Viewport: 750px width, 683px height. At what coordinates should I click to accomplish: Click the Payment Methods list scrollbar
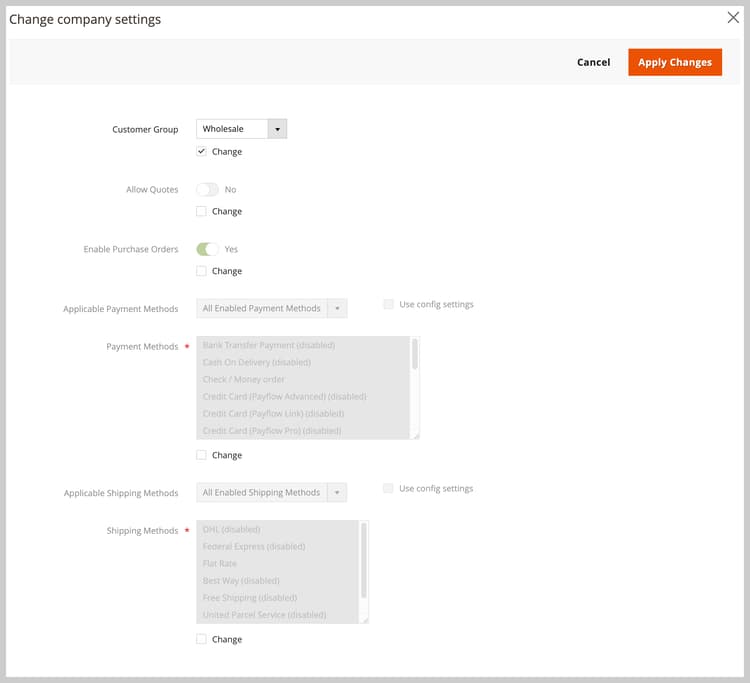pyautogui.click(x=415, y=354)
